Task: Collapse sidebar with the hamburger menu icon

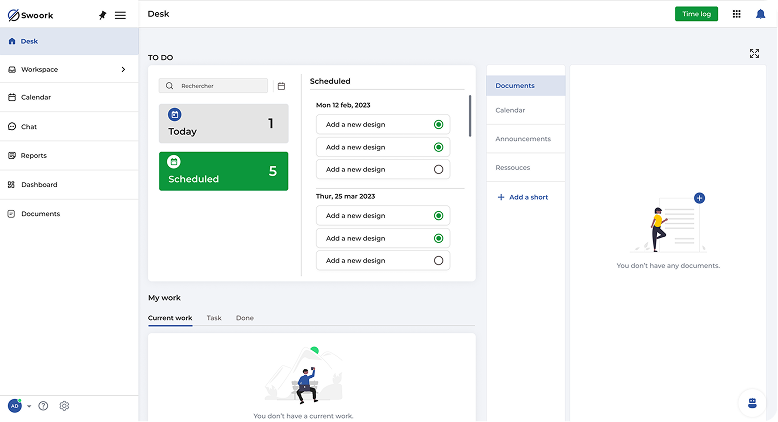Action: click(120, 15)
